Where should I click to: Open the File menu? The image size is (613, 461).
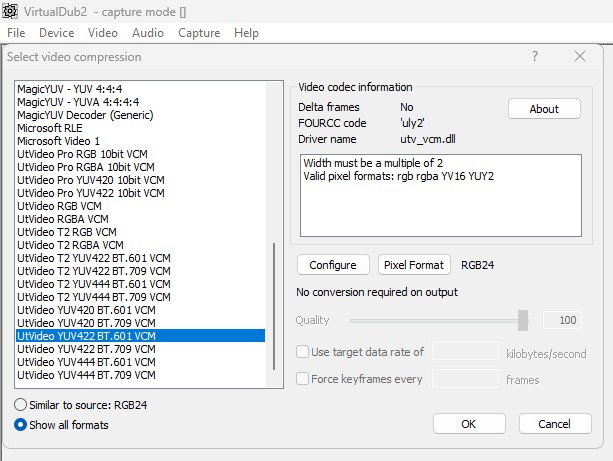[16, 33]
